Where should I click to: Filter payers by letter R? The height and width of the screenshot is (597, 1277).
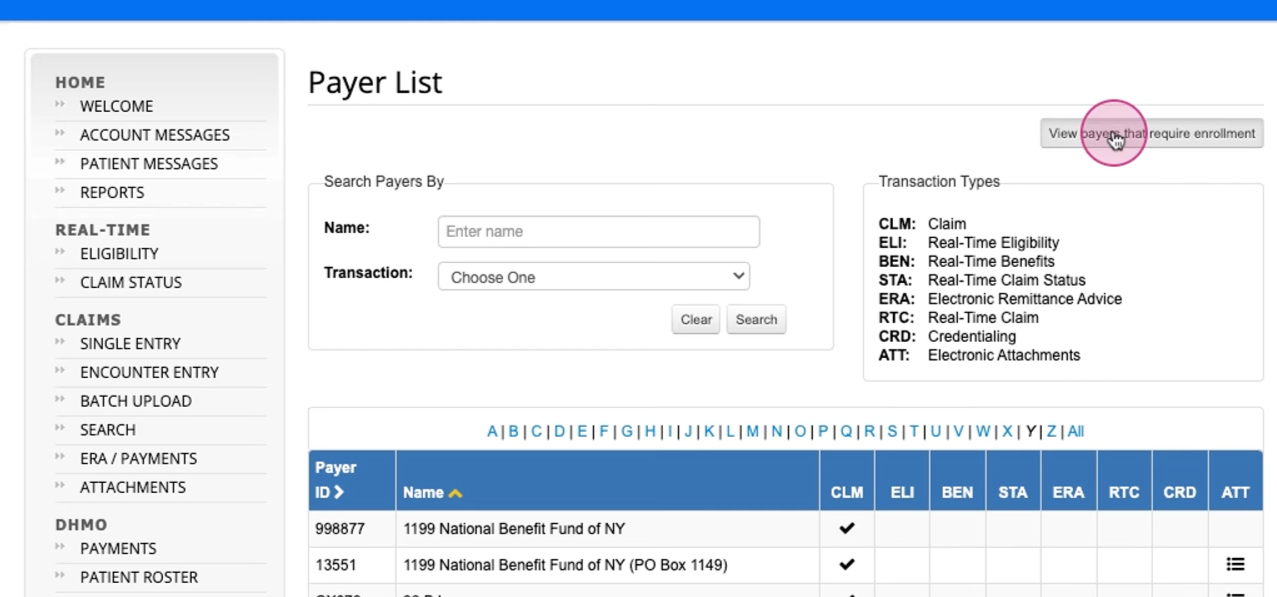869,432
